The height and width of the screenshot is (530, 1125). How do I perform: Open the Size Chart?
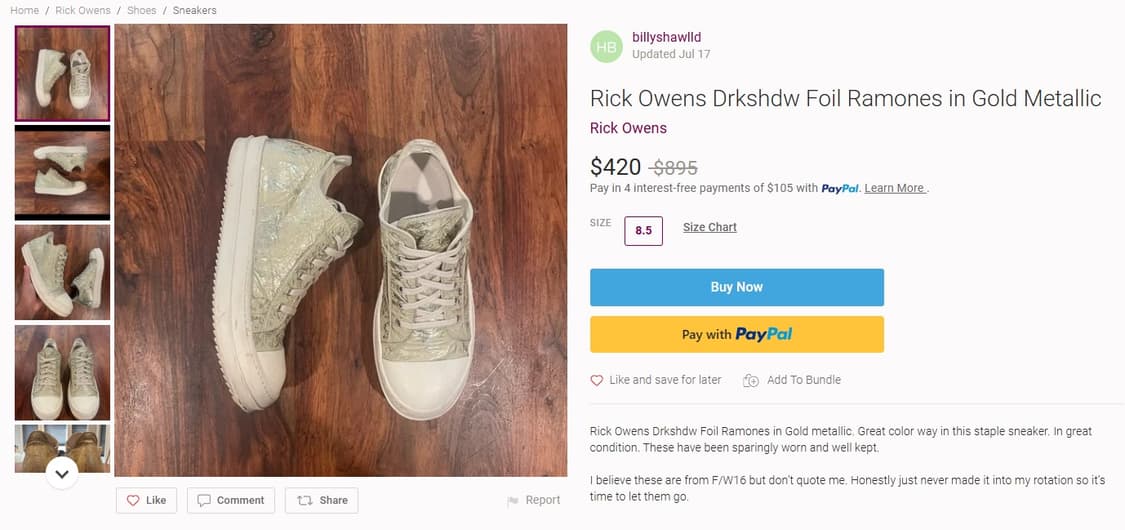pyautogui.click(x=710, y=227)
